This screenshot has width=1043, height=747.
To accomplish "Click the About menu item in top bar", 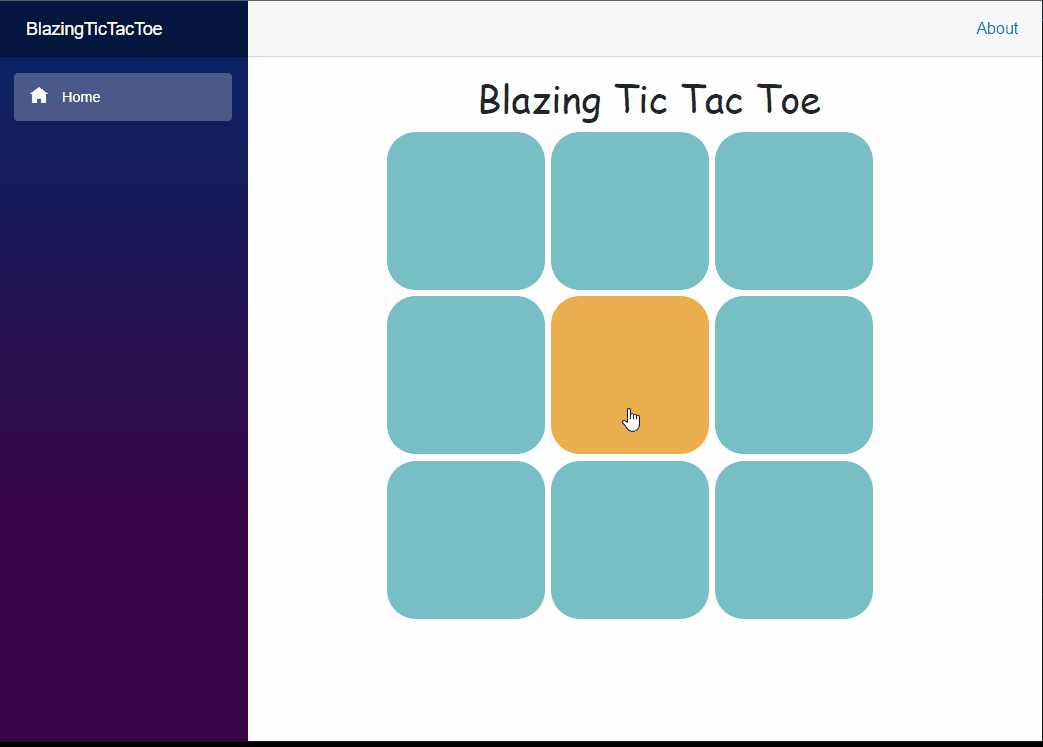I will tap(997, 28).
